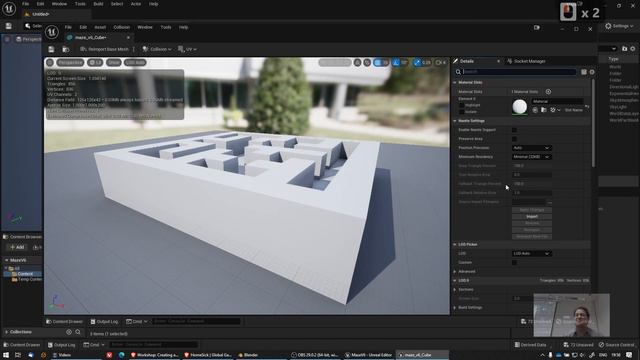Check the Custom LOD checkbox
The width and height of the screenshot is (640, 360).
pyautogui.click(x=514, y=262)
